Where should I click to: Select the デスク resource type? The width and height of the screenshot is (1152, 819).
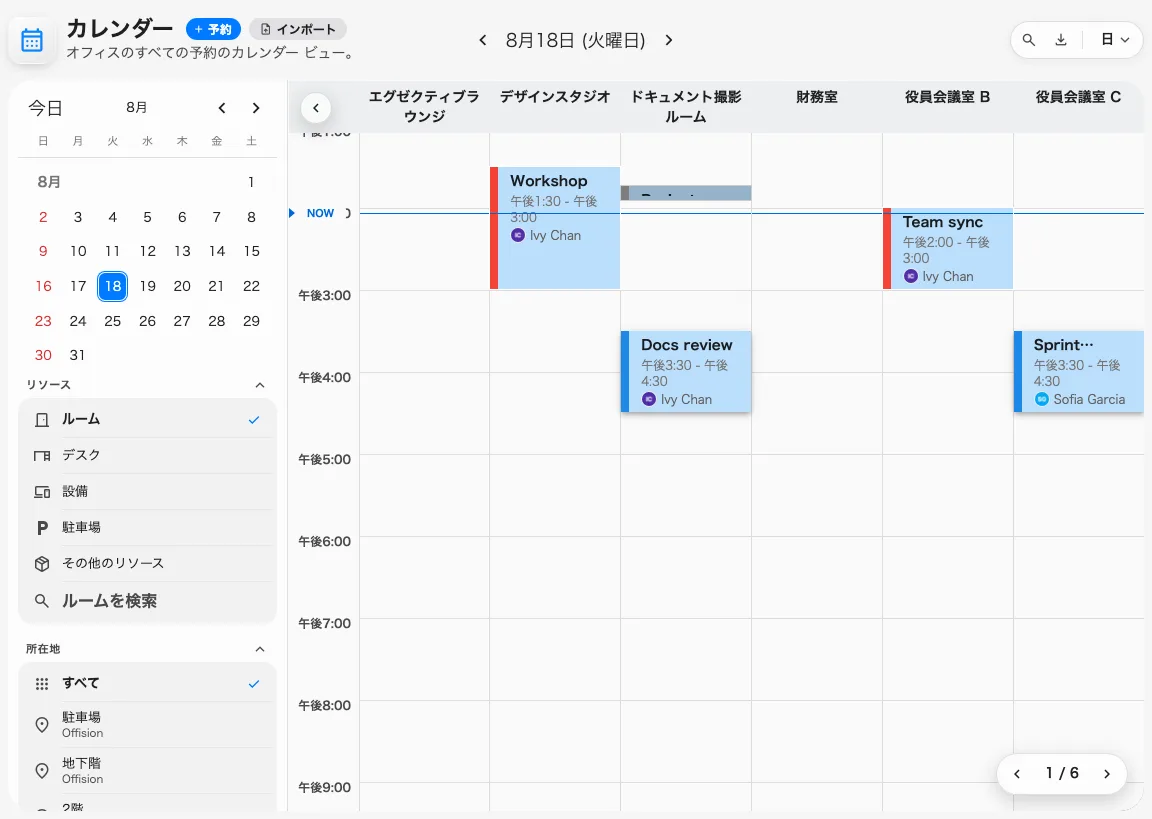pyautogui.click(x=147, y=455)
